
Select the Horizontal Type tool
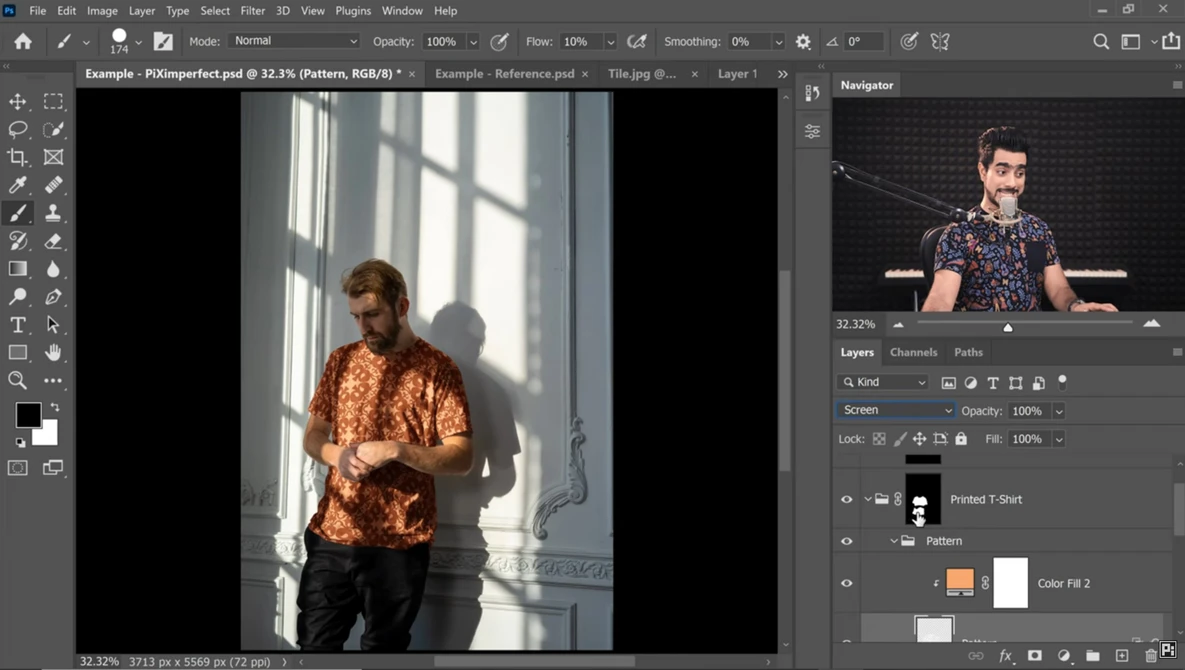pos(17,325)
